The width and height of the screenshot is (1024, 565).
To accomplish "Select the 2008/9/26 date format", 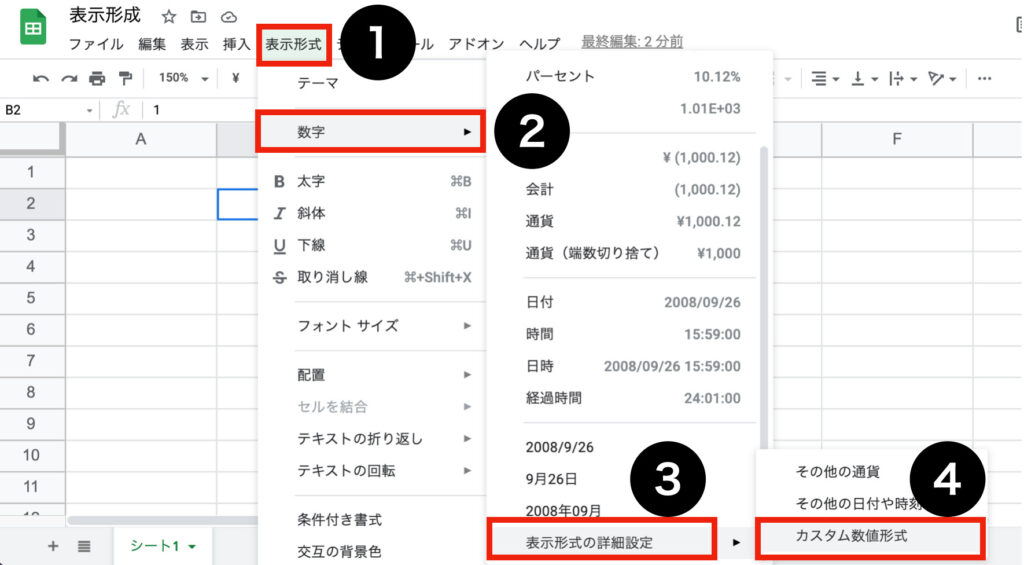I will pos(560,447).
